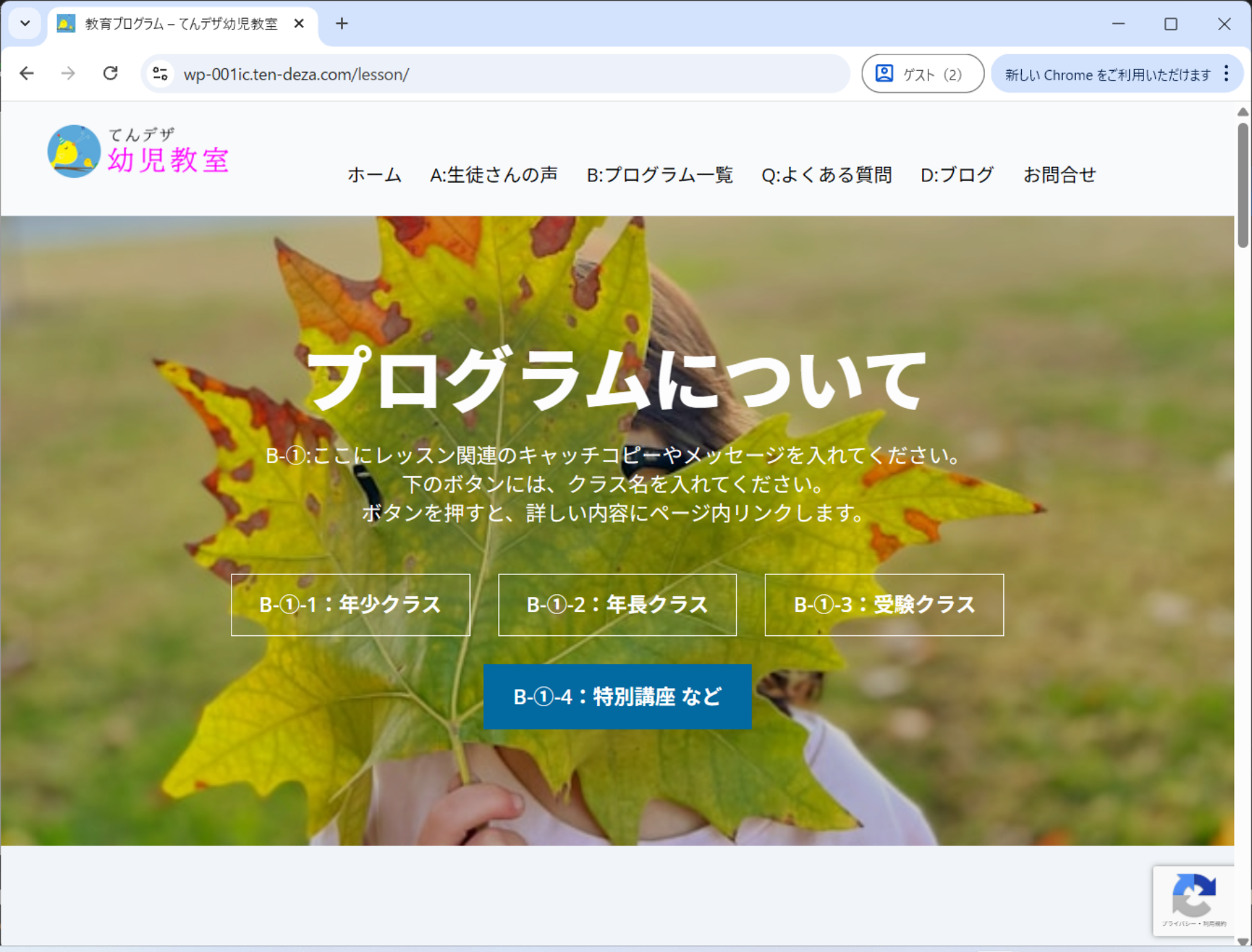The height and width of the screenshot is (952, 1252).
Task: Click the browser back arrow
Action: click(x=27, y=73)
